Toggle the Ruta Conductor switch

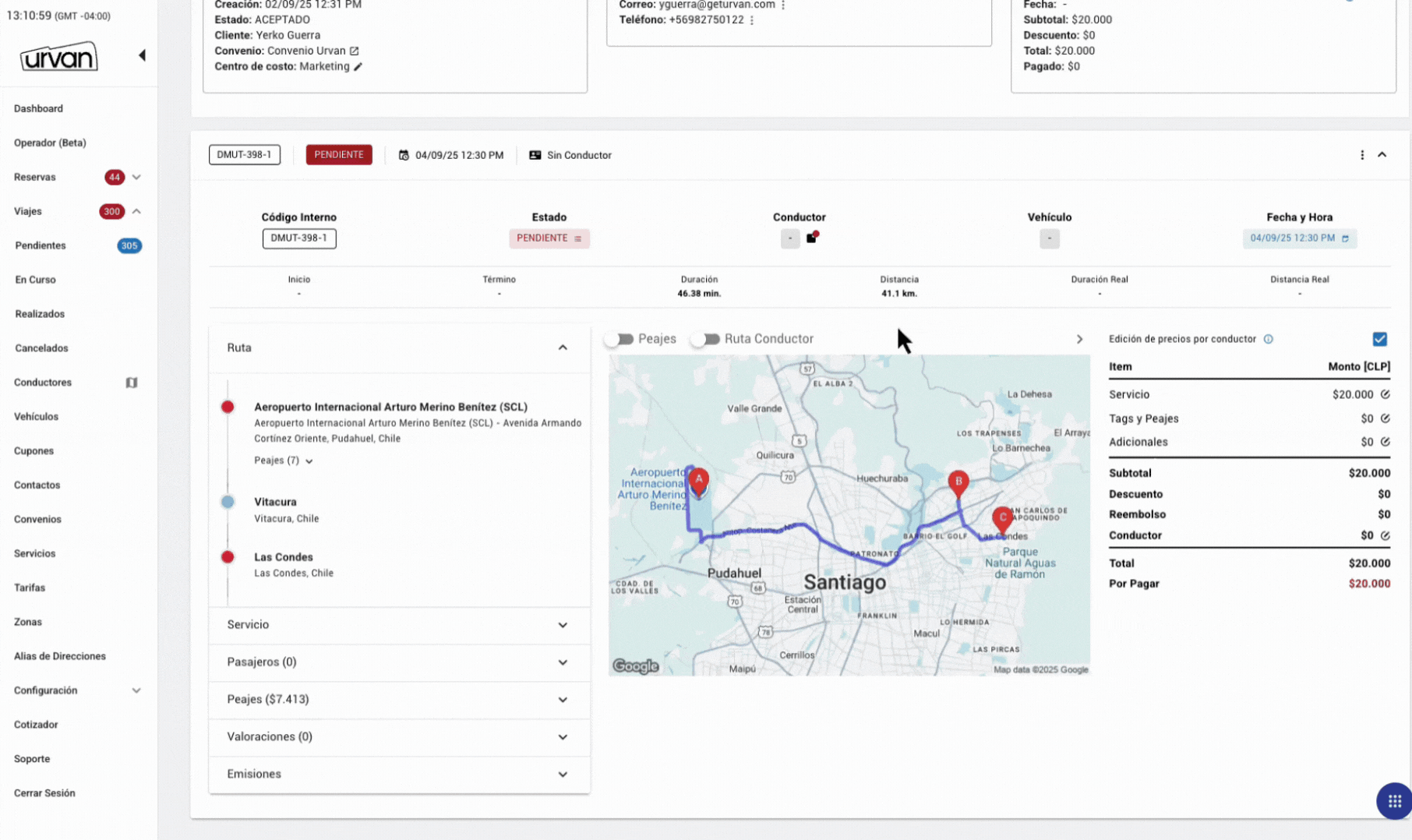[707, 339]
